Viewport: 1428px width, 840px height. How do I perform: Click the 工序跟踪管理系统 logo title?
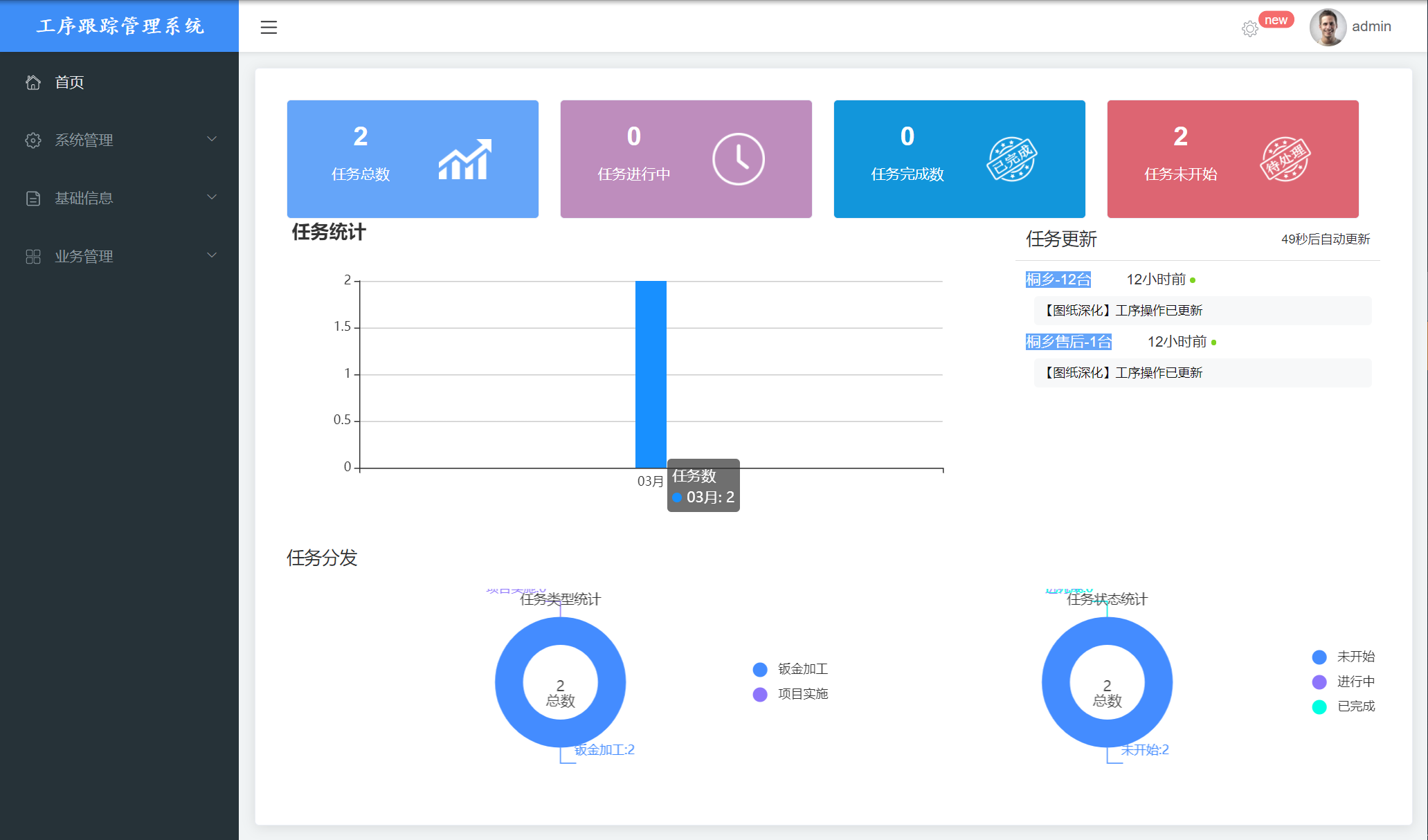(x=120, y=26)
